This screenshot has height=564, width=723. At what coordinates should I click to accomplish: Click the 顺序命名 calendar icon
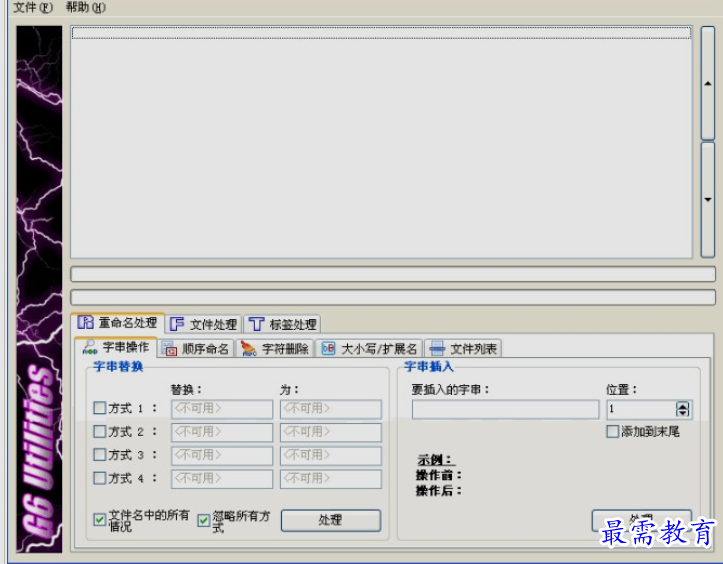170,349
